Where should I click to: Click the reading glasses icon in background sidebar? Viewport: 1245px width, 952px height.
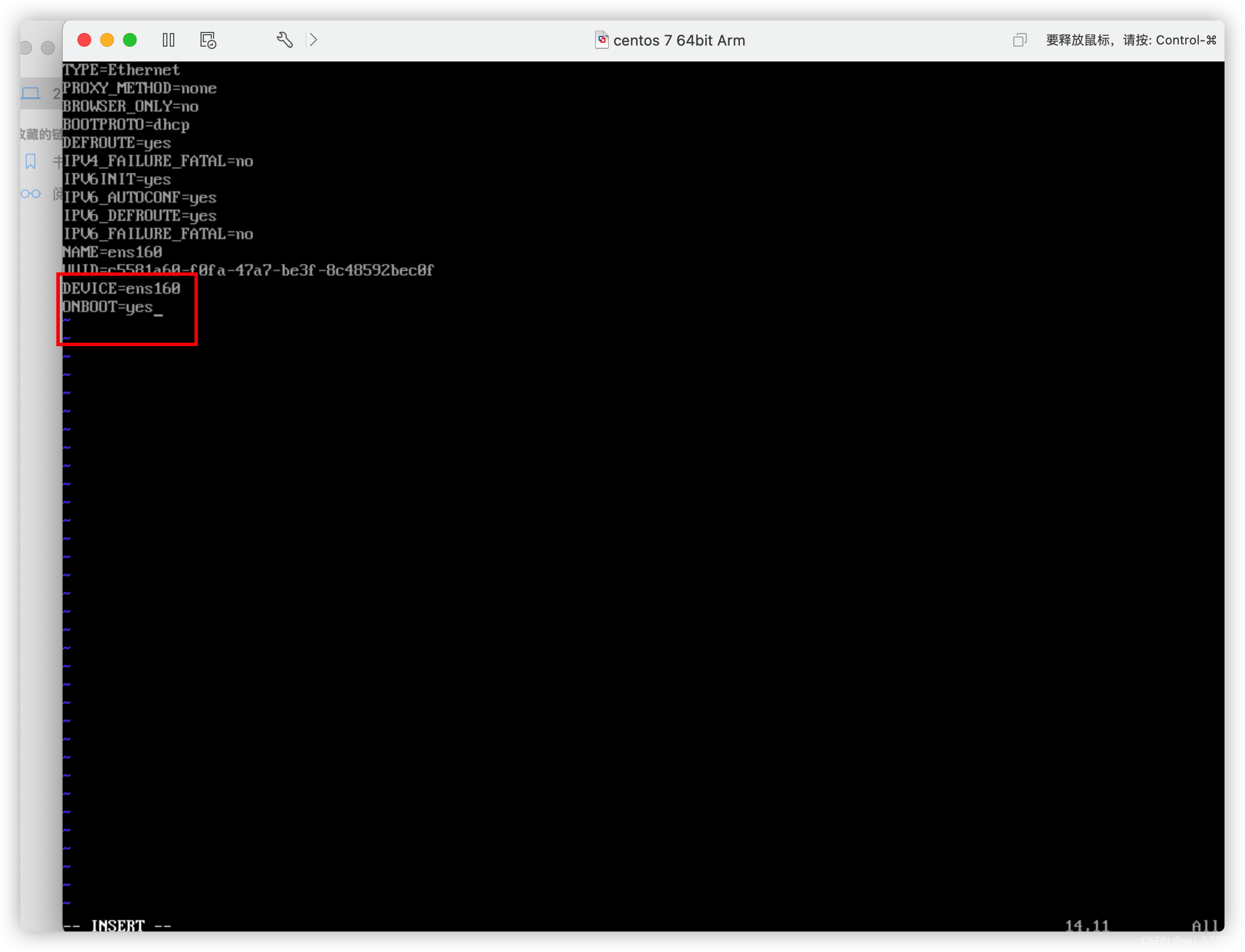31,194
